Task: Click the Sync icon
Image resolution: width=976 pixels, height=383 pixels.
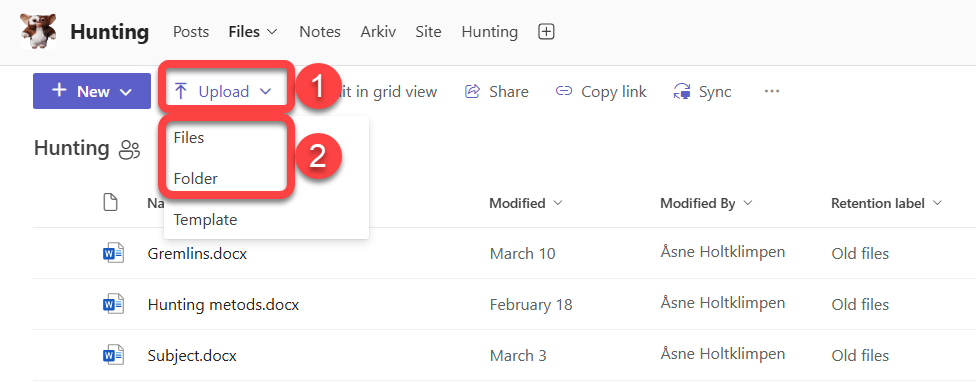Action: [682, 92]
